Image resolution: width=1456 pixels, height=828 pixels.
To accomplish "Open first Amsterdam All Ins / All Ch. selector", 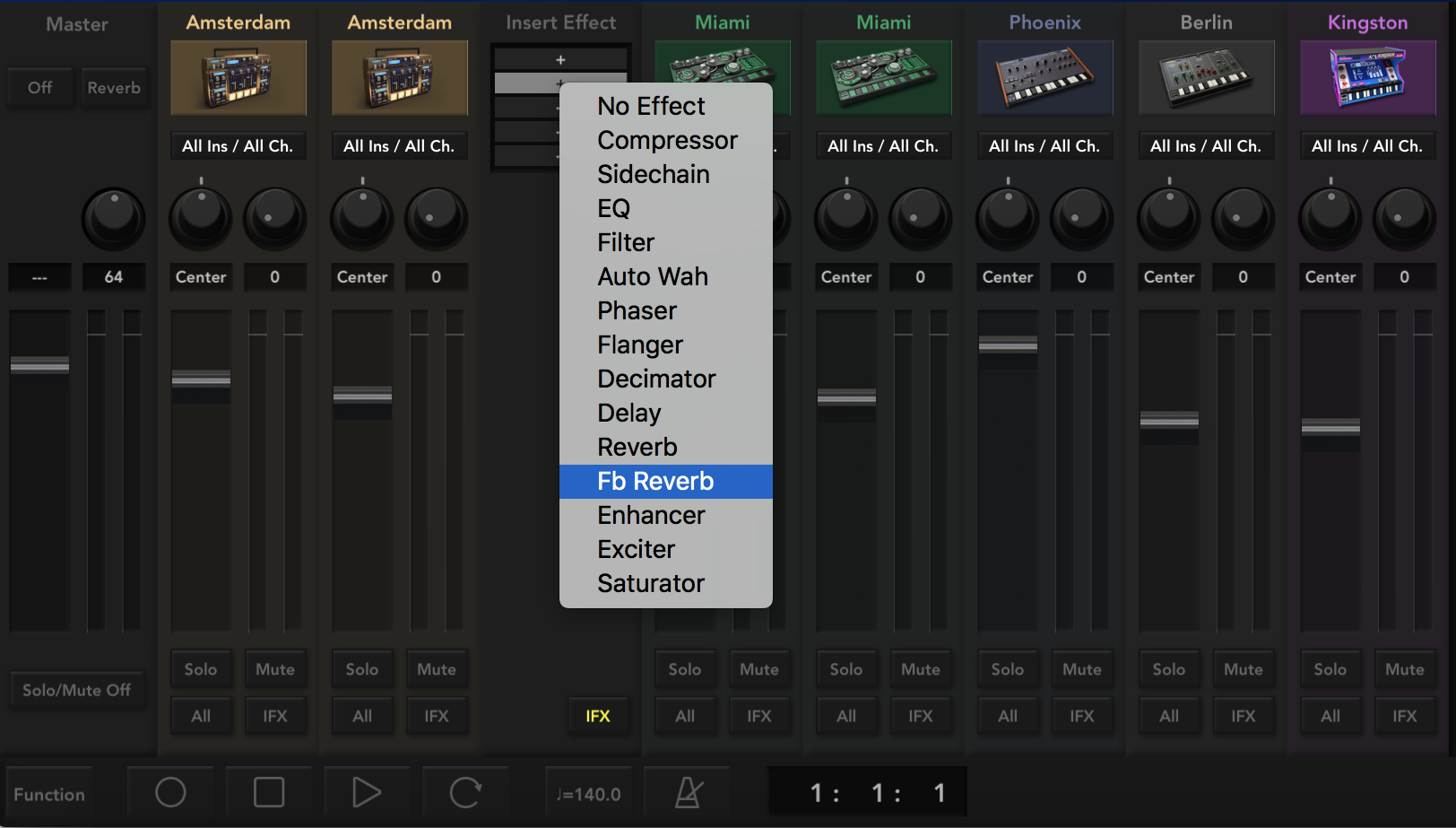I will pyautogui.click(x=238, y=146).
